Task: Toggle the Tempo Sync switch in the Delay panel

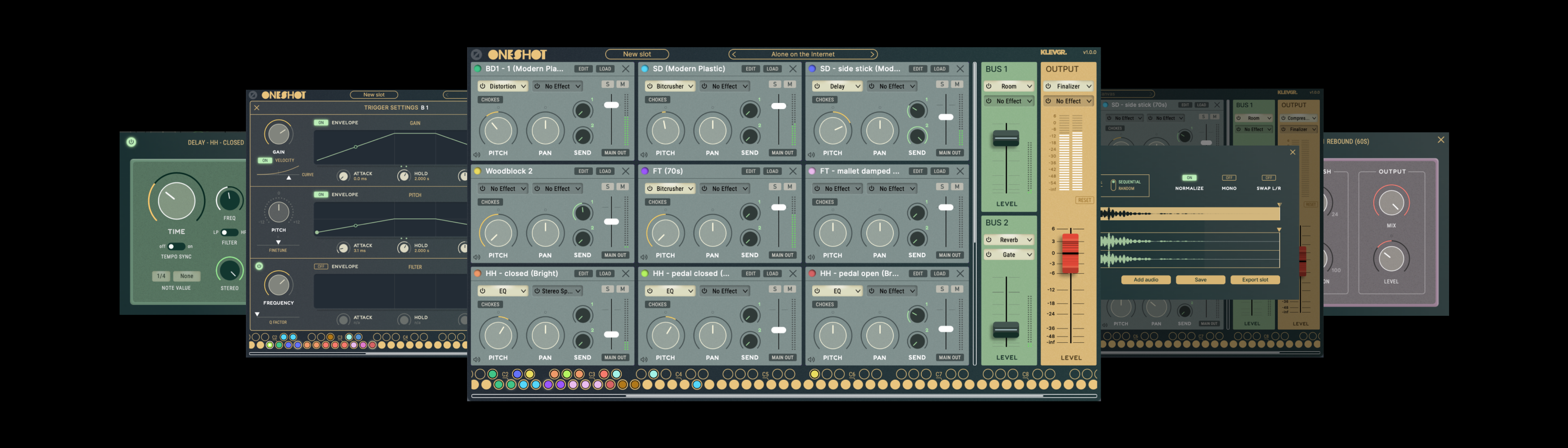Action: point(176,246)
